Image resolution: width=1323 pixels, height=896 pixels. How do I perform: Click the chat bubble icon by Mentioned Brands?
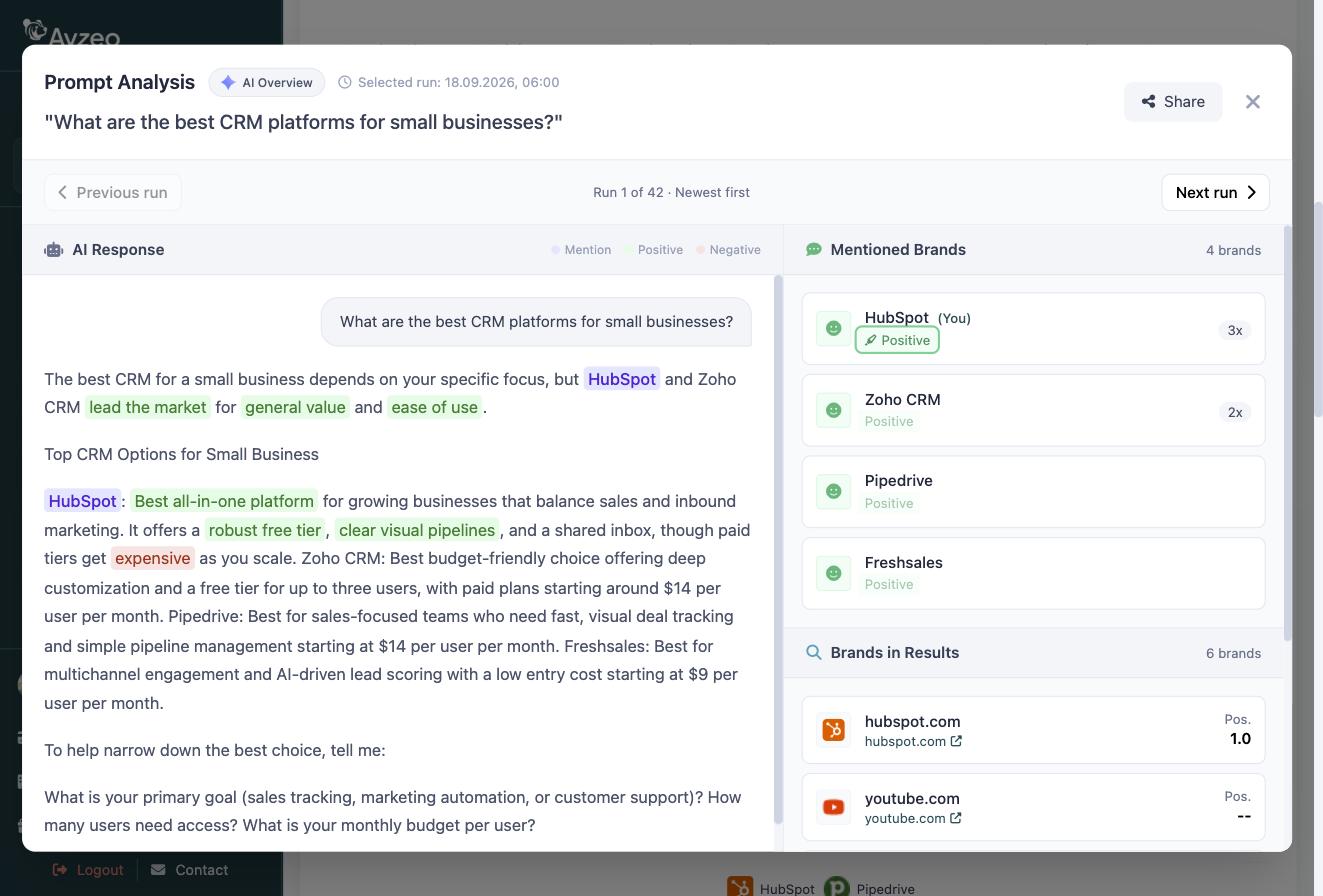tap(814, 250)
